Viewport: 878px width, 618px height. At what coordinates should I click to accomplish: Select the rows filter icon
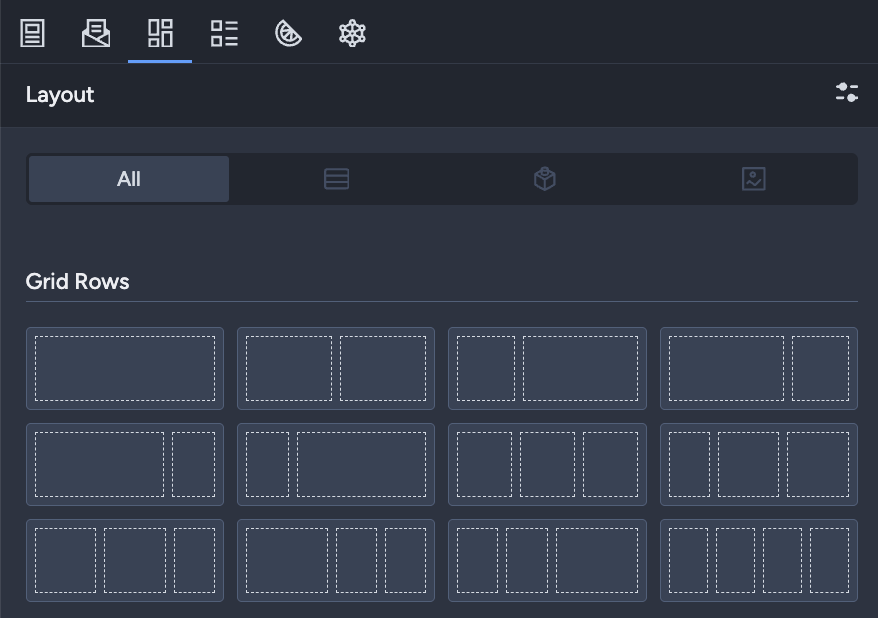coord(336,178)
